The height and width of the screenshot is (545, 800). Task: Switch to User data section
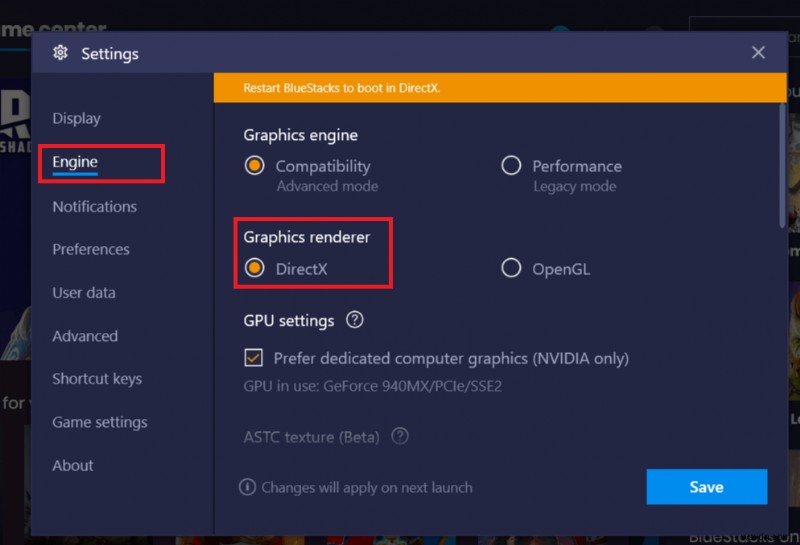point(84,293)
